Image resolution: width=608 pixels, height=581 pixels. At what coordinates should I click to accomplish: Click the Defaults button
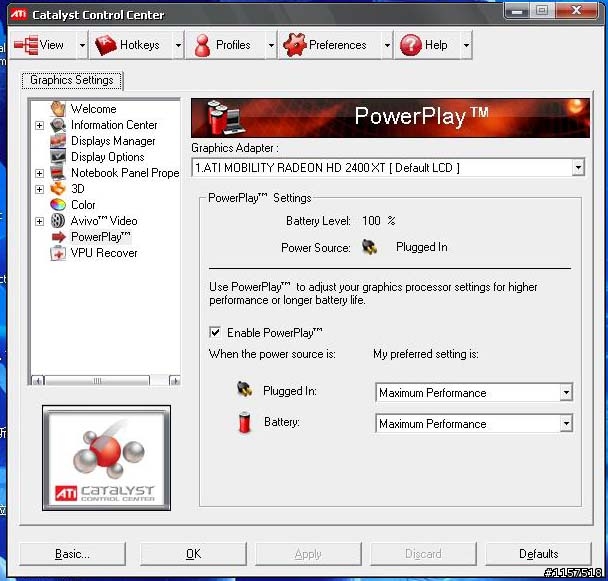click(x=539, y=554)
